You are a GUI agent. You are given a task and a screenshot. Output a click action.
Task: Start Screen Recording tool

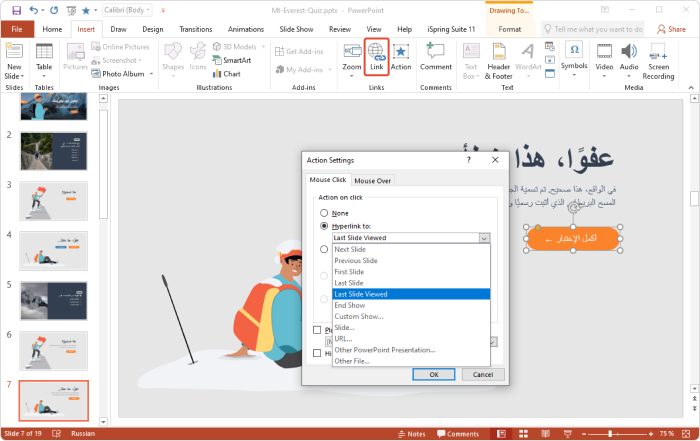[658, 61]
